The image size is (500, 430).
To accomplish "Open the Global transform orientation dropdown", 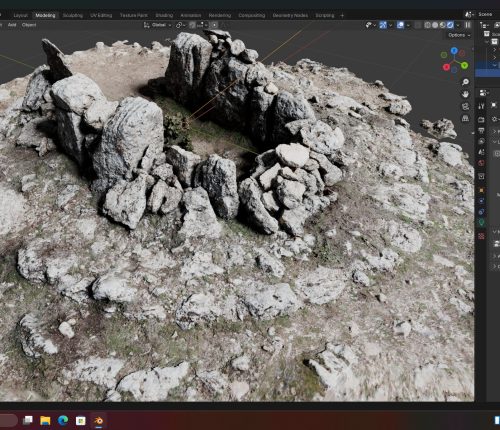I will tap(158, 25).
